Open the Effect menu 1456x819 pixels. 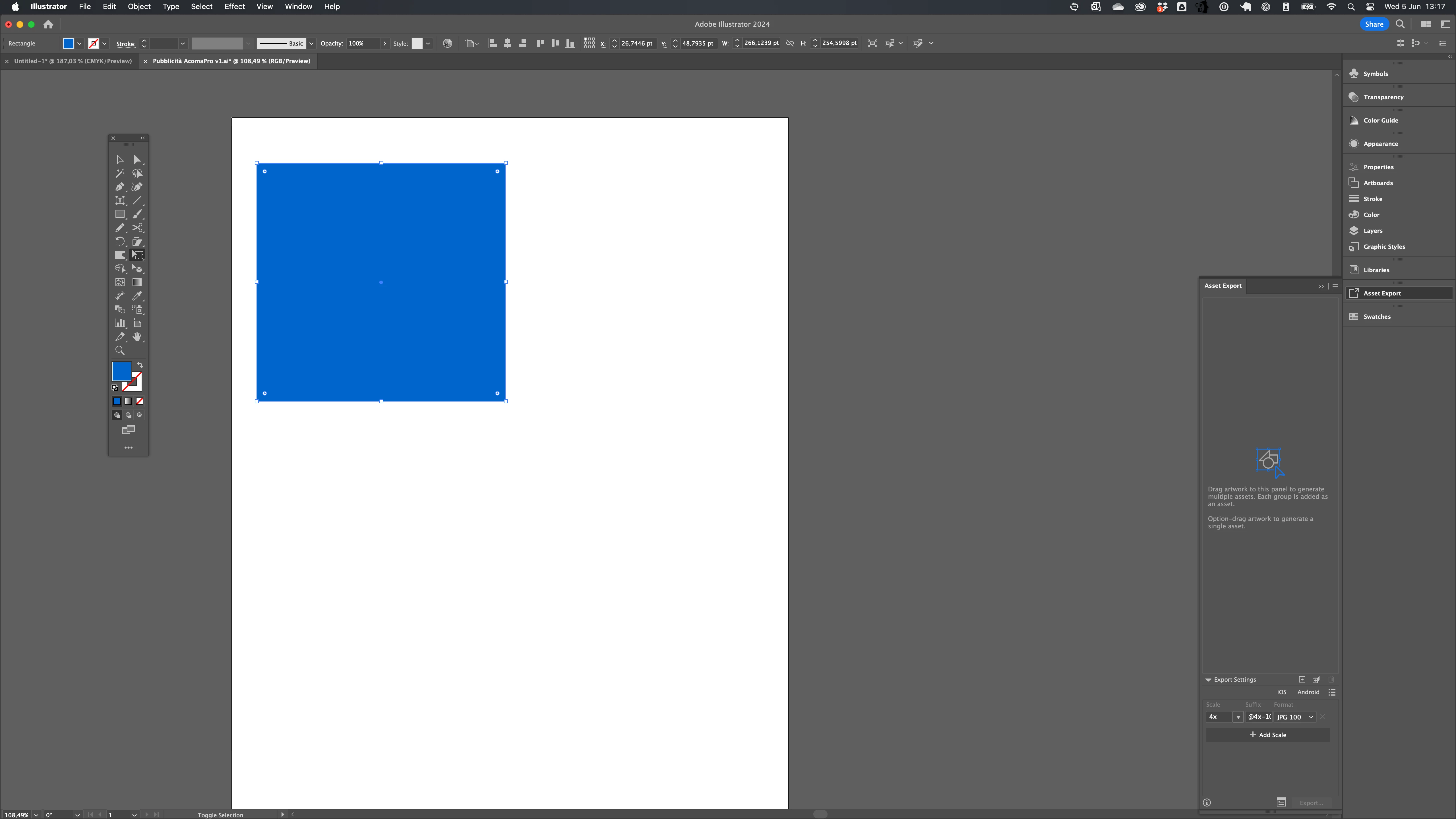pos(234,7)
